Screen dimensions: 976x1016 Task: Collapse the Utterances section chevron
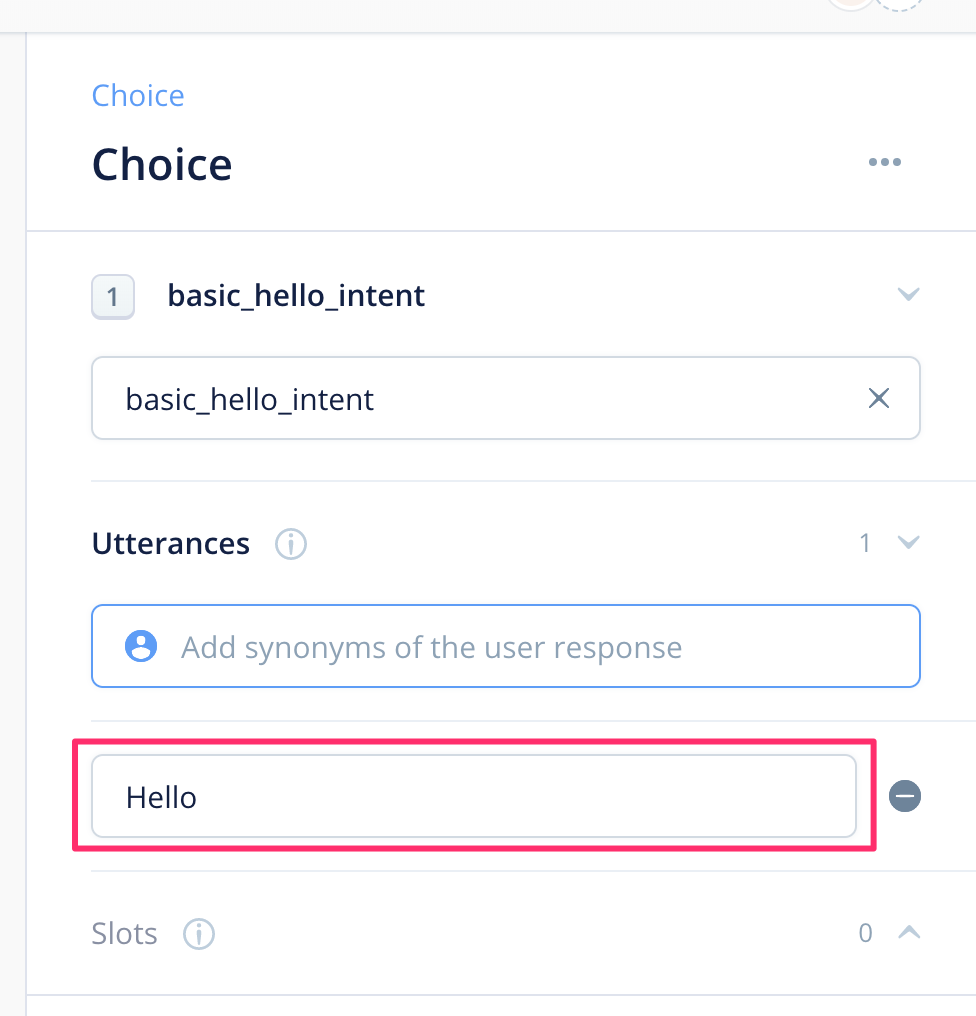pyautogui.click(x=908, y=542)
